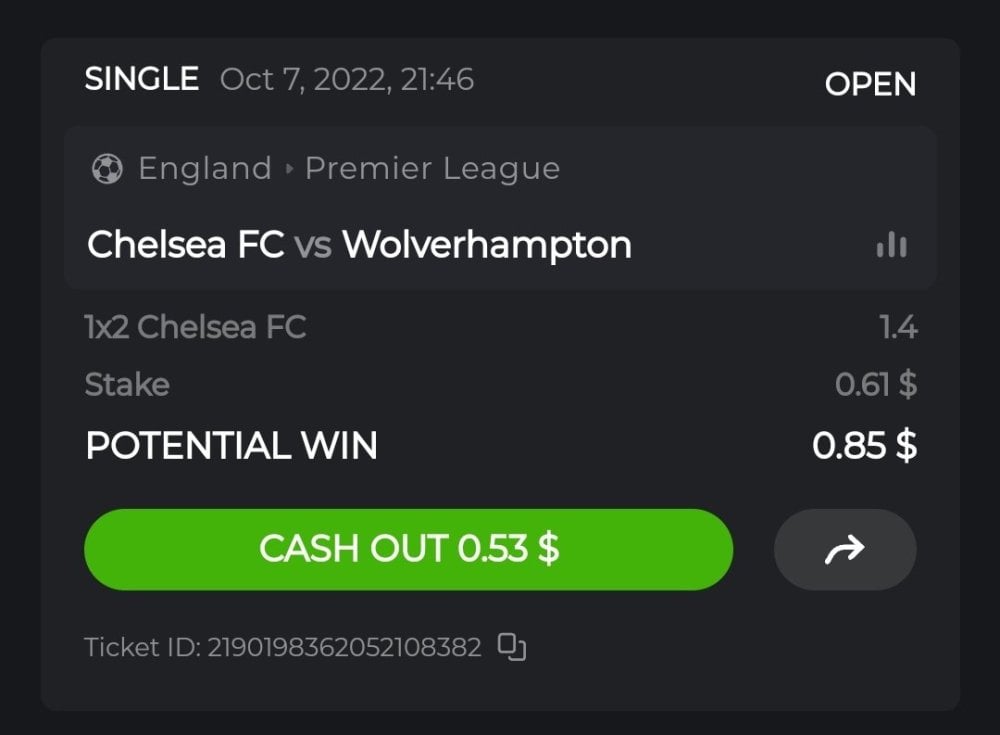Open the Premier League link
1000x735 pixels.
432,169
